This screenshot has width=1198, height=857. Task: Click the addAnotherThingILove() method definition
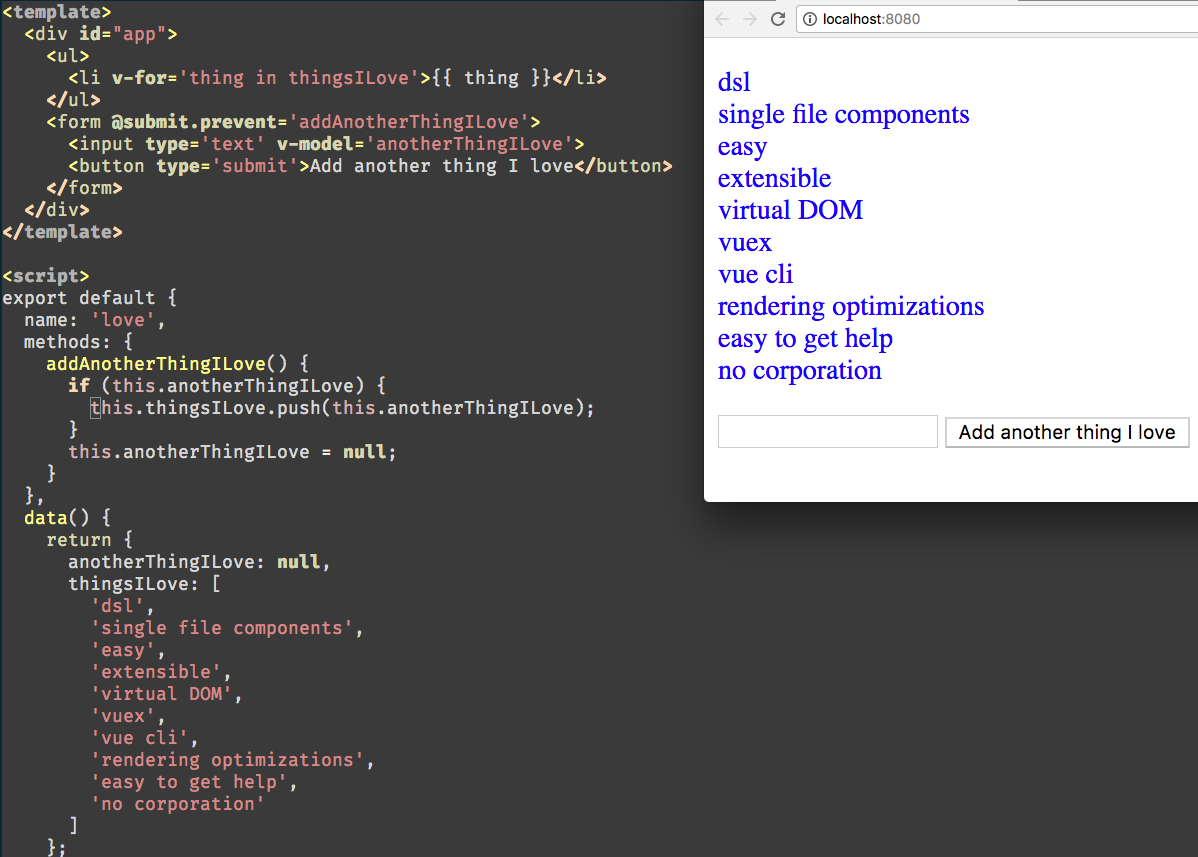[177, 364]
